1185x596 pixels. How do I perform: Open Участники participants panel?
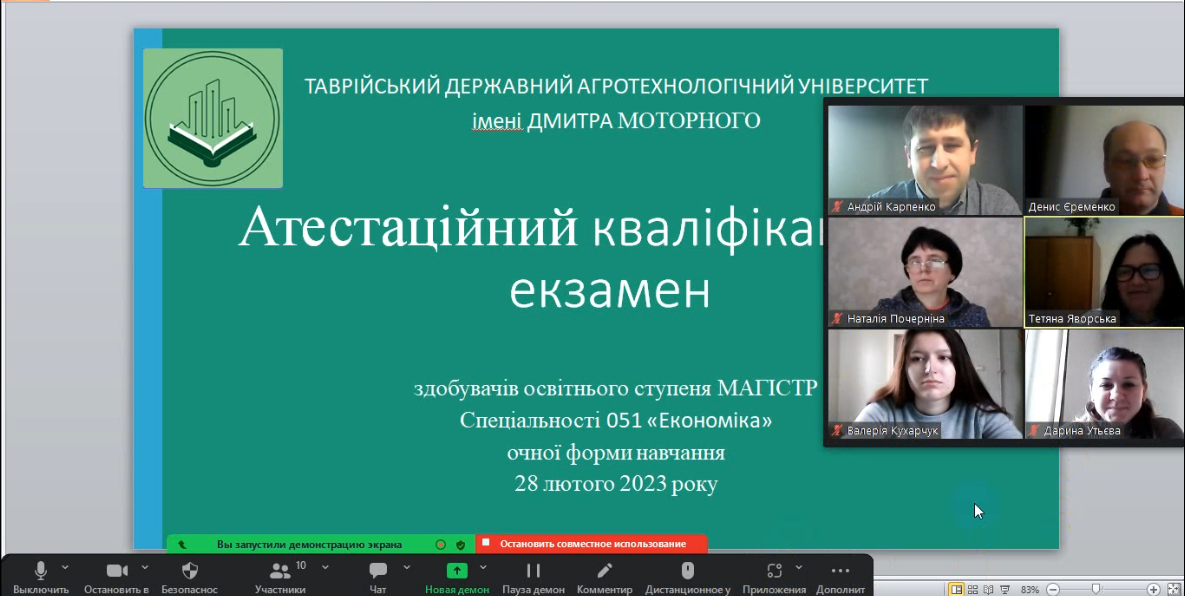(280, 577)
